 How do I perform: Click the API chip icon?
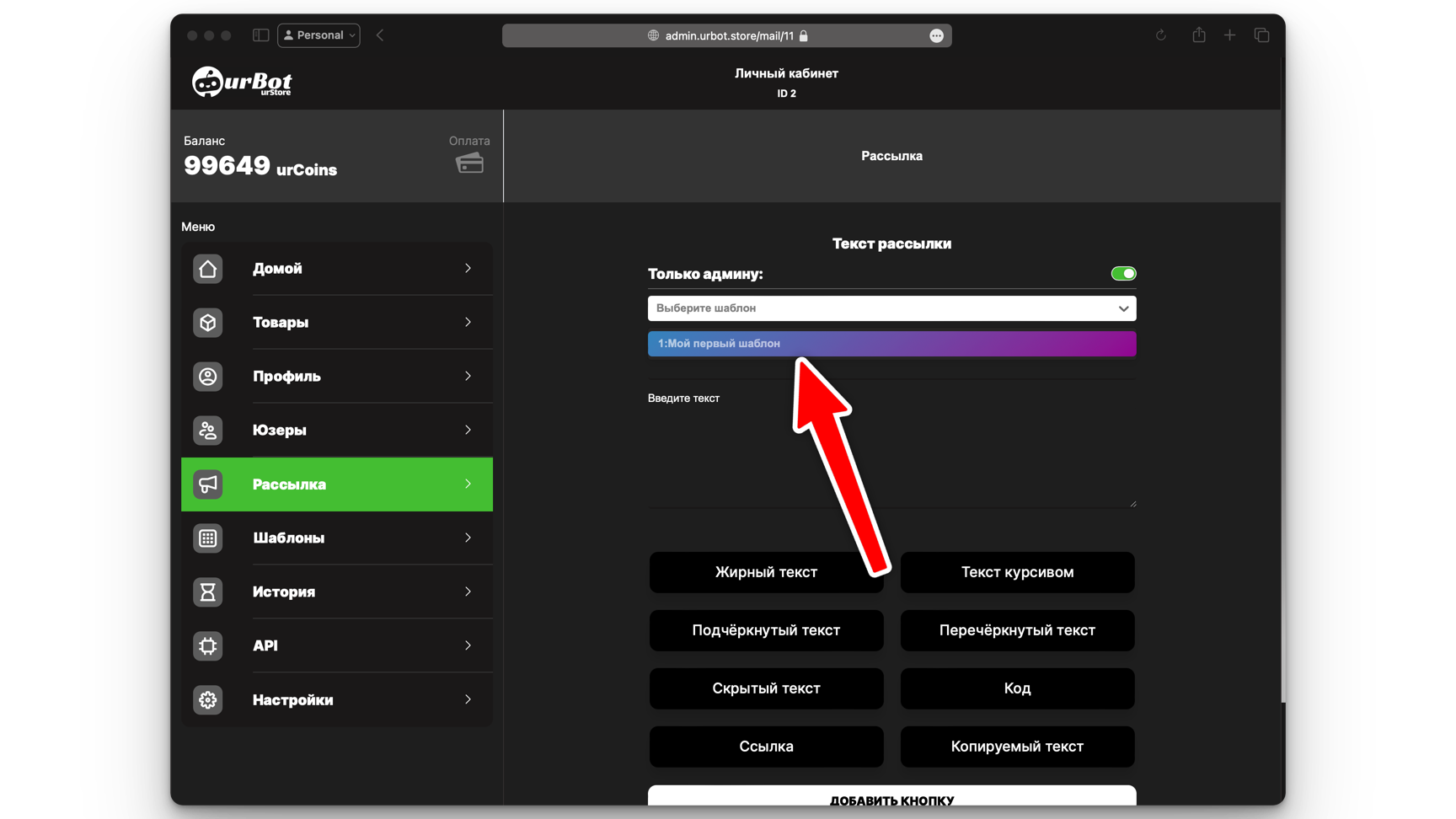[x=207, y=646]
